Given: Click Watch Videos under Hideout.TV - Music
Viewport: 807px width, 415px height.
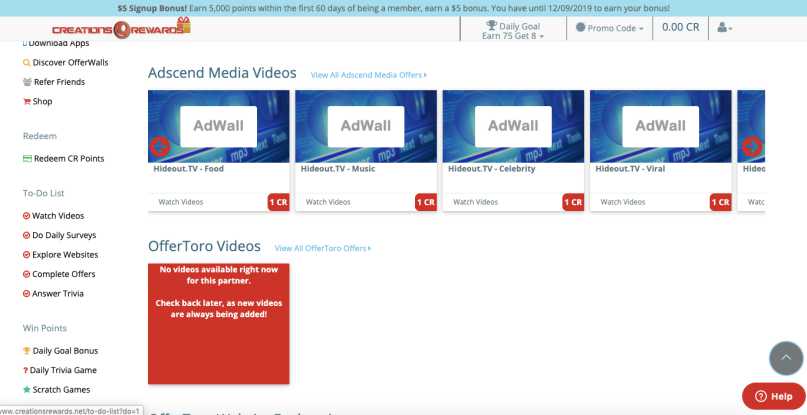Looking at the screenshot, I should 328,202.
